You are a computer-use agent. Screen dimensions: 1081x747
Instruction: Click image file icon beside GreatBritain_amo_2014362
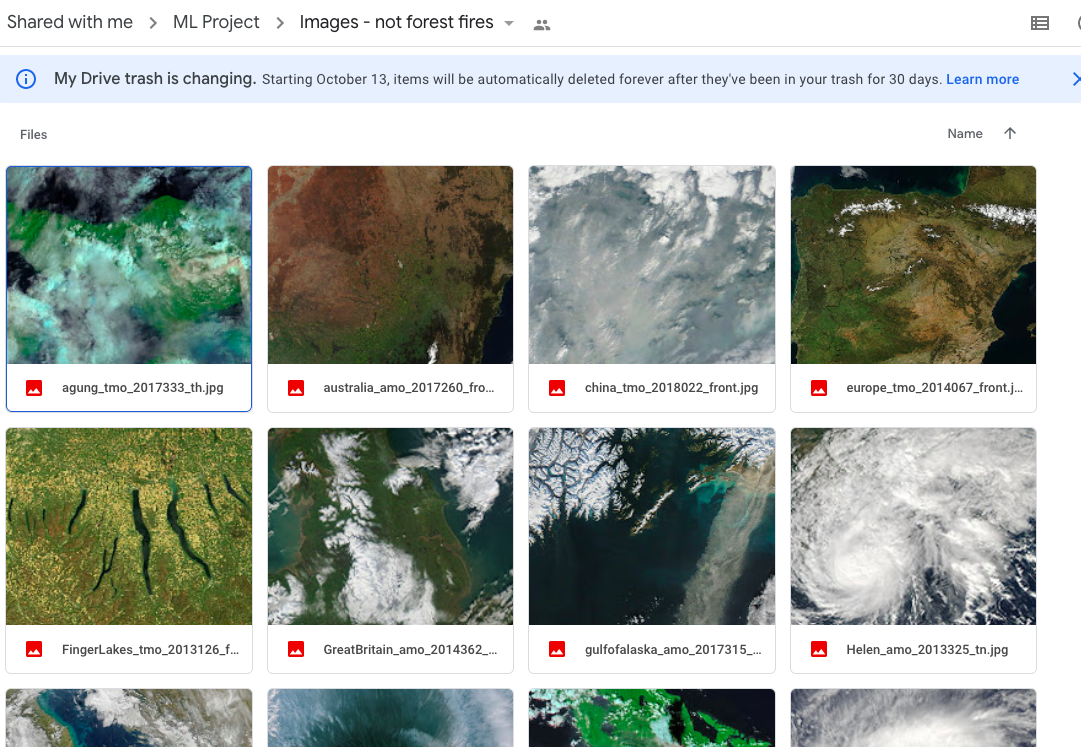click(x=296, y=649)
